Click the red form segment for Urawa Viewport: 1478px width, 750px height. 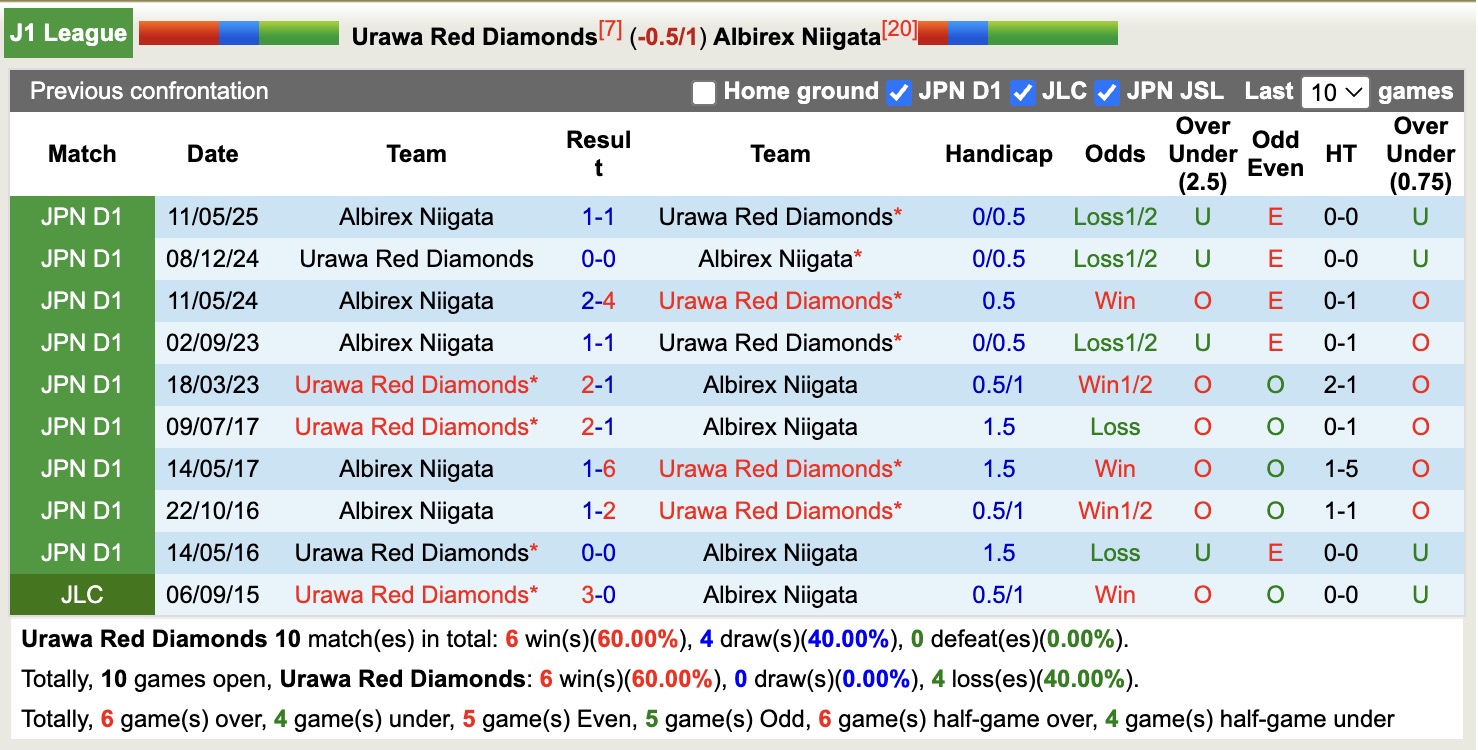178,33
